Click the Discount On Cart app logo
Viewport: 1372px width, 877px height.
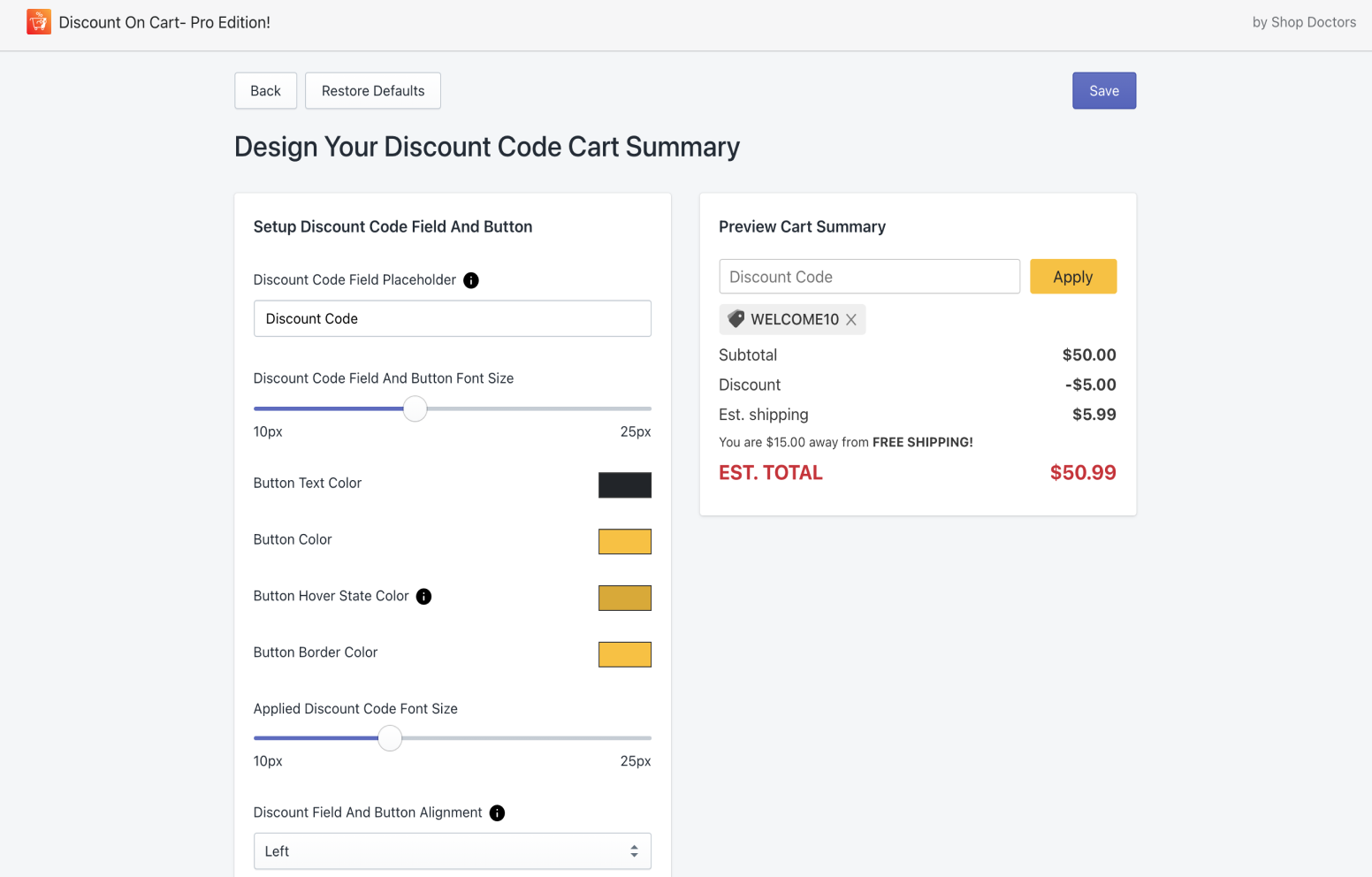tap(39, 22)
